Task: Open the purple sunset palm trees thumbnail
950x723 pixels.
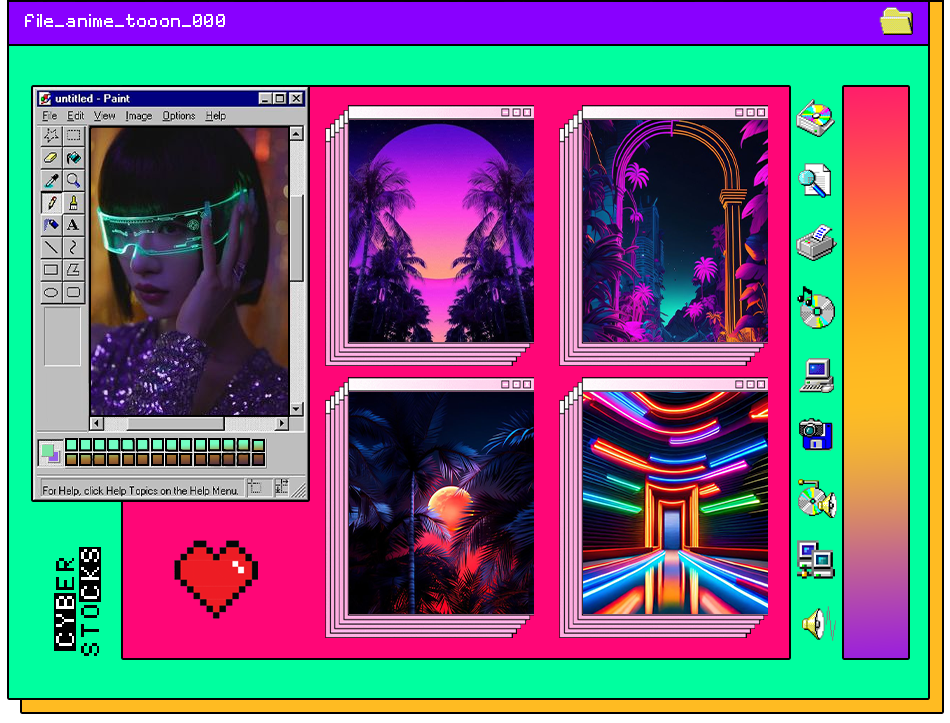Action: 441,231
